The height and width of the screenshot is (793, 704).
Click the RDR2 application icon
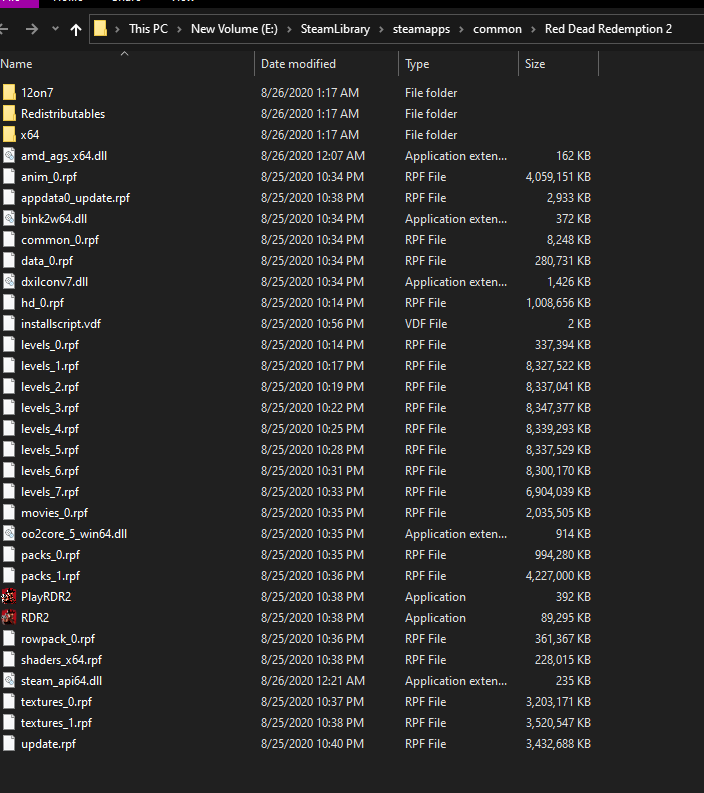[x=9, y=618]
